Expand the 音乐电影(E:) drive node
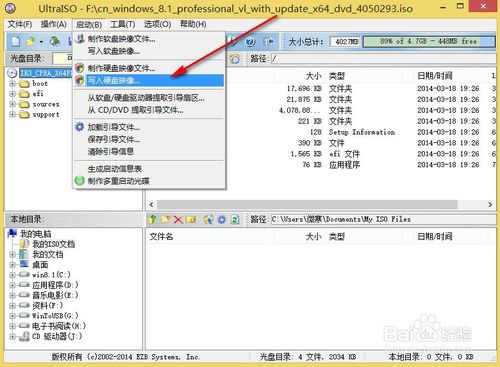 [x=12, y=295]
